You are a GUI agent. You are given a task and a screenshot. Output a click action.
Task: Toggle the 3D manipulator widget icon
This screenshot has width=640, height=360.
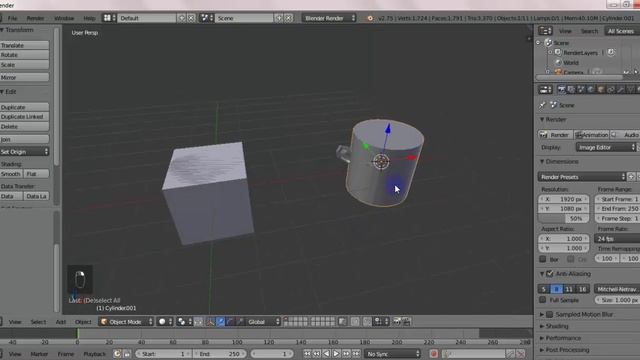click(211, 322)
